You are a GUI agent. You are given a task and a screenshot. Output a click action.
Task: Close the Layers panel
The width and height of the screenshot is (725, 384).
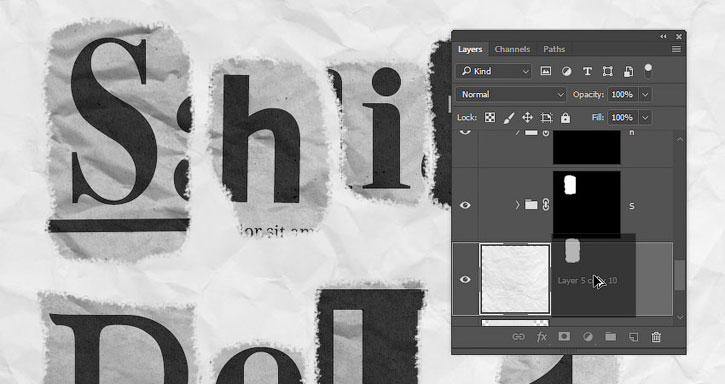[x=679, y=37]
